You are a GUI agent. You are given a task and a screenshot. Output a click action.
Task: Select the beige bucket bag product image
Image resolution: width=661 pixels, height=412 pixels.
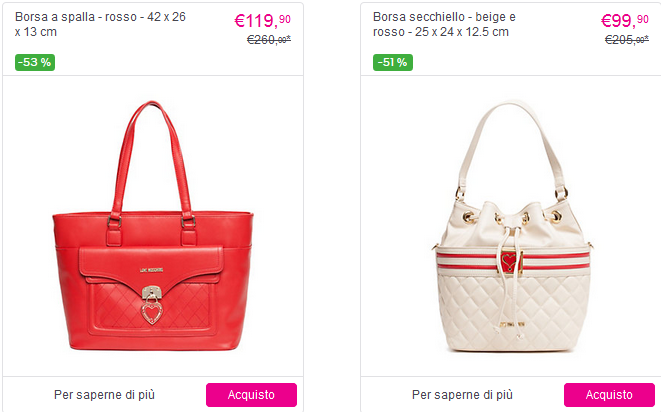513,226
